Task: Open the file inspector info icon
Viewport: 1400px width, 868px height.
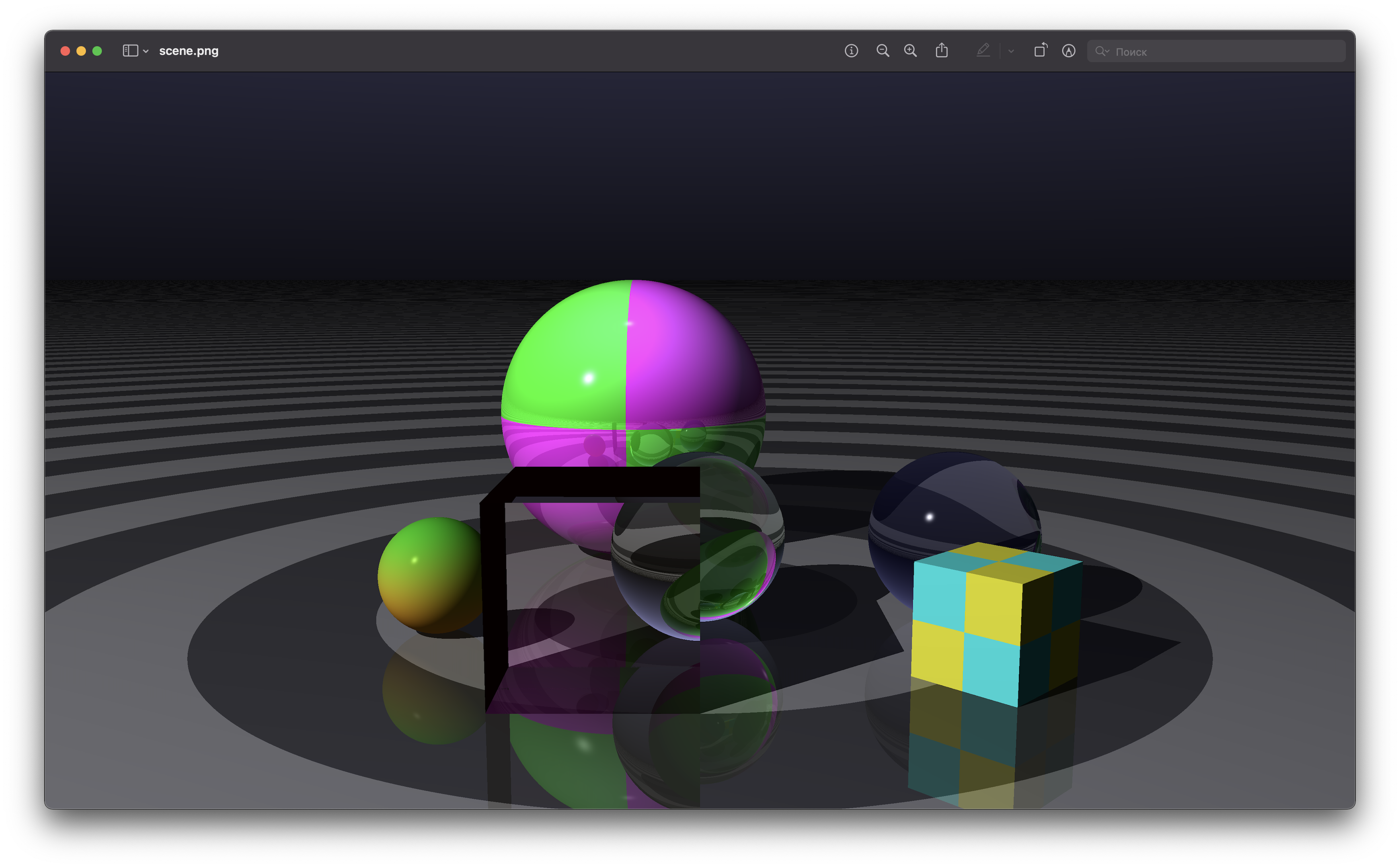Action: click(851, 51)
